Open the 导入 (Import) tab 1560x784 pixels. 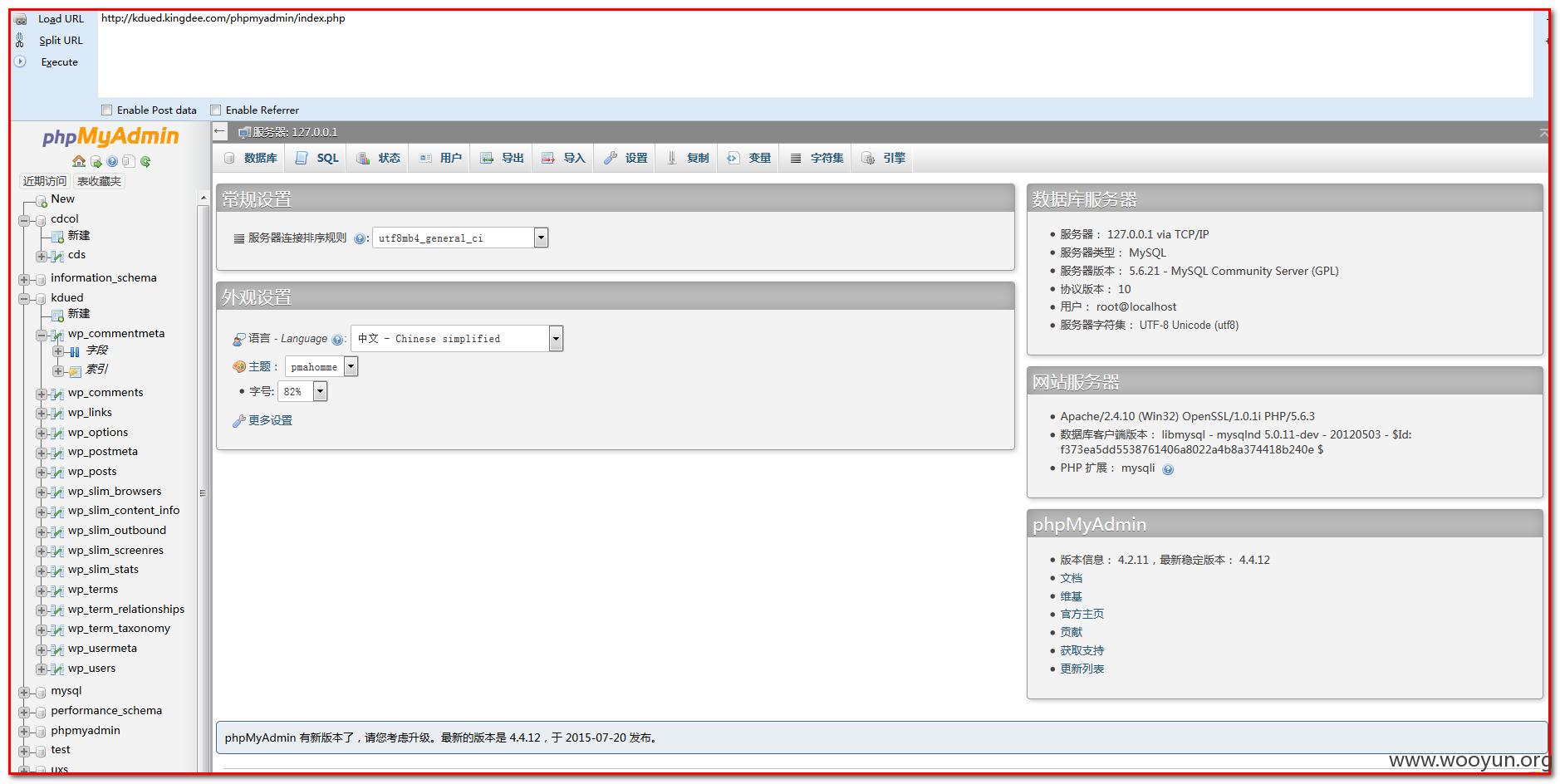[x=563, y=158]
